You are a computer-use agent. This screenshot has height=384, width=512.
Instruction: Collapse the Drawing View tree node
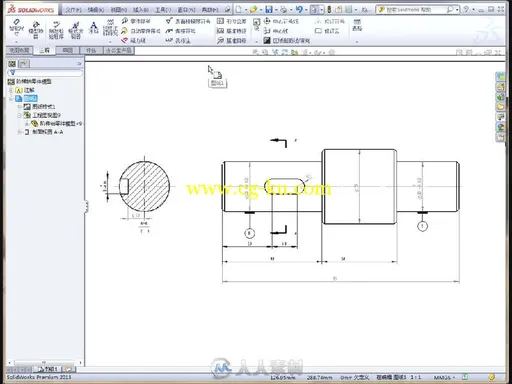click(19, 115)
